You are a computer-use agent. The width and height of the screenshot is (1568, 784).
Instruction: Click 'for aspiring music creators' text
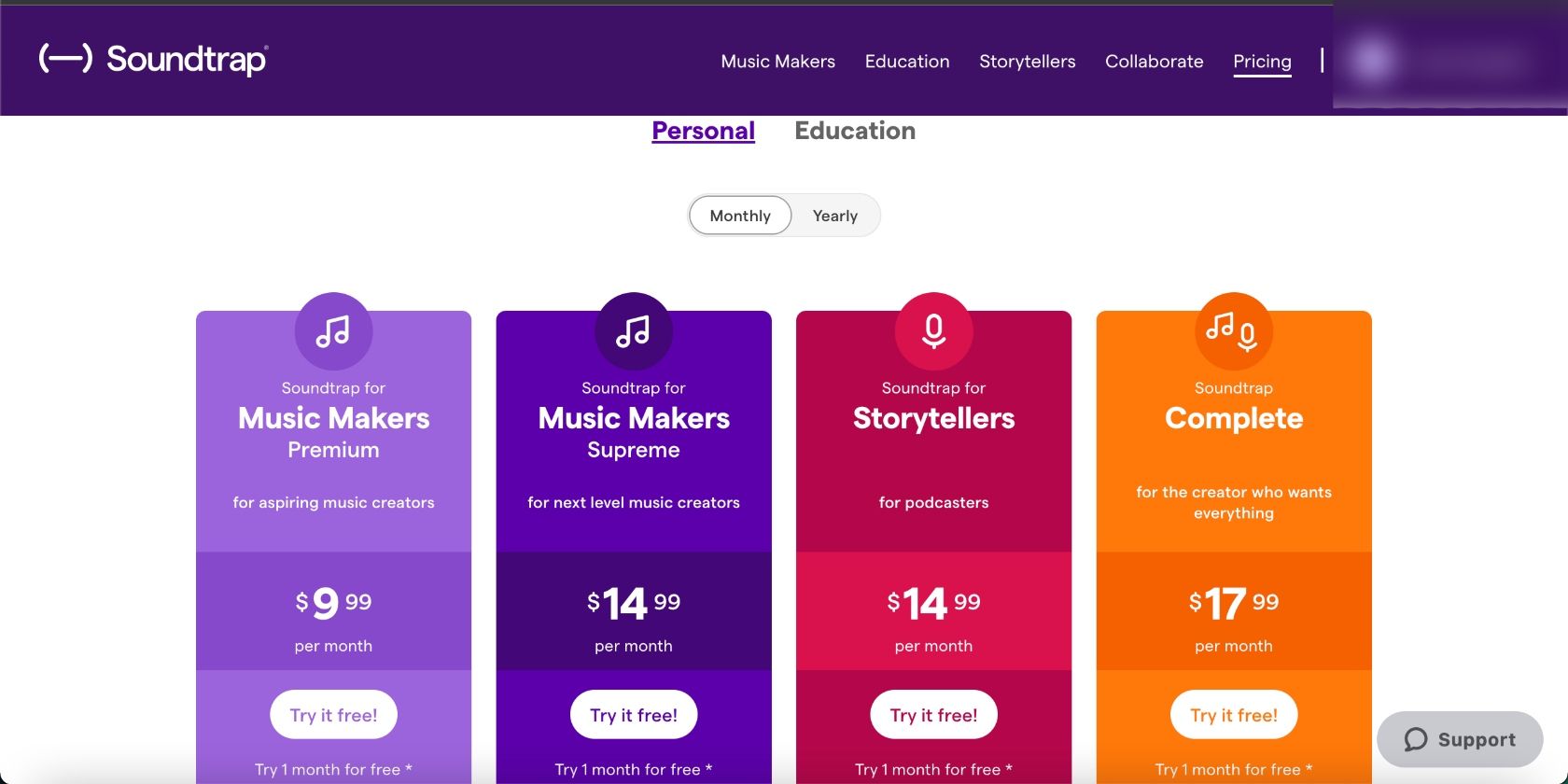333,502
